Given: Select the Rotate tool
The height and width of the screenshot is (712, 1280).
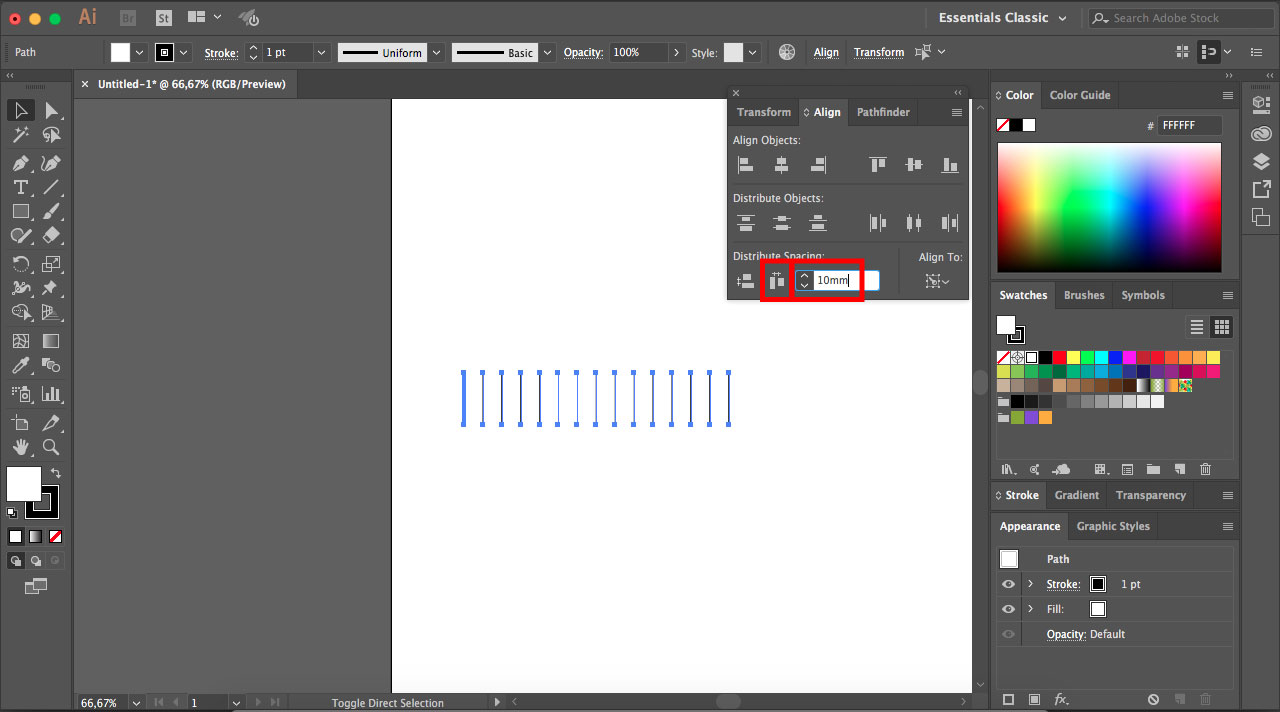Looking at the screenshot, I should coord(20,264).
